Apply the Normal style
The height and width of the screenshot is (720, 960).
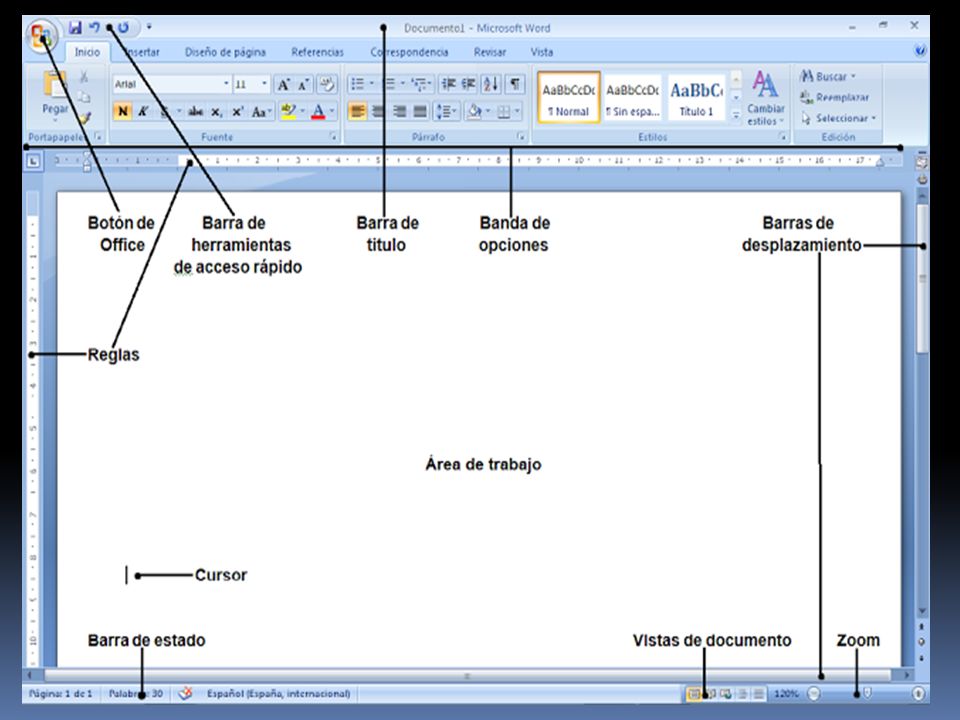coord(569,97)
